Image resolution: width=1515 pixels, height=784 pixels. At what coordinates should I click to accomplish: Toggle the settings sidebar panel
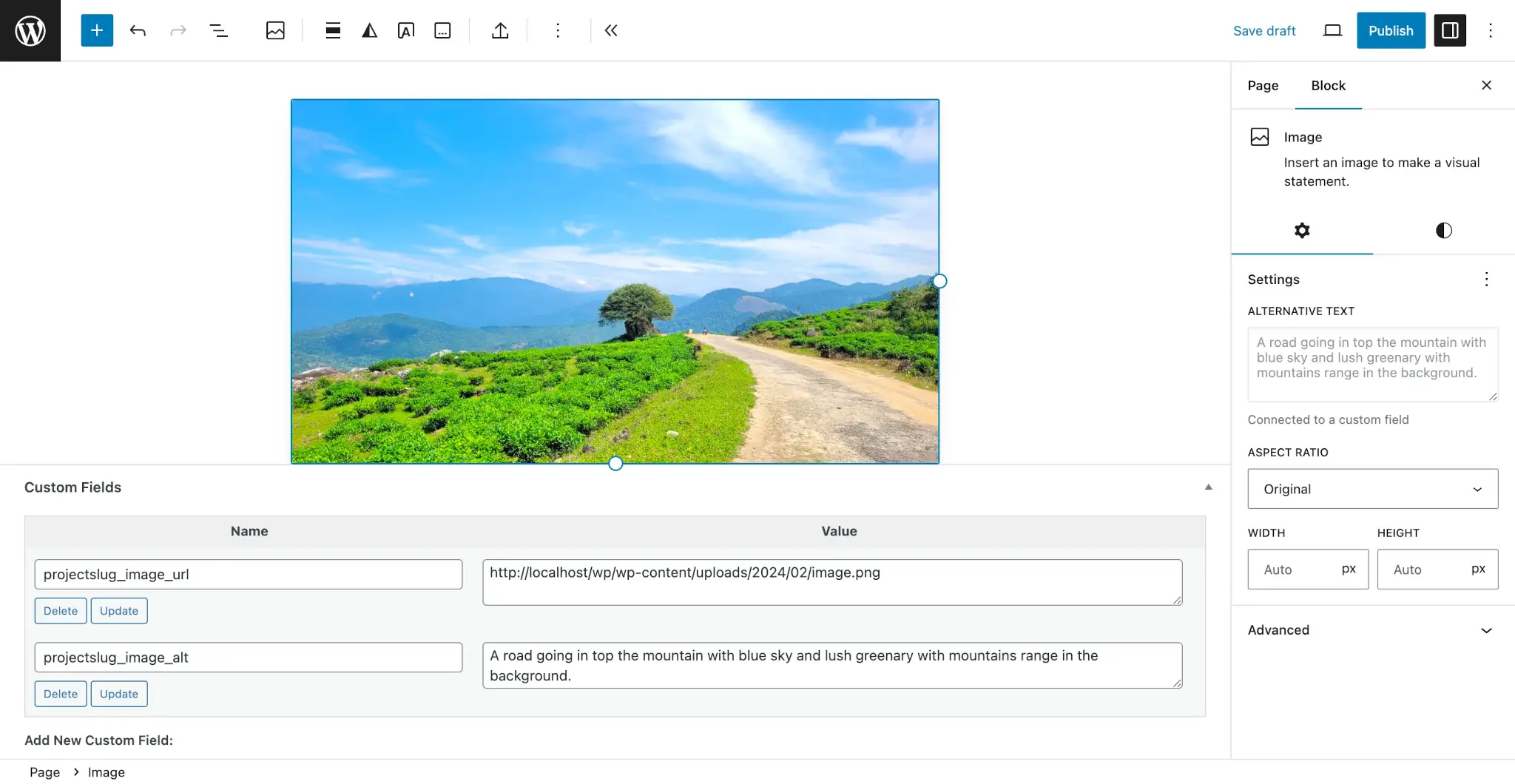tap(1450, 30)
